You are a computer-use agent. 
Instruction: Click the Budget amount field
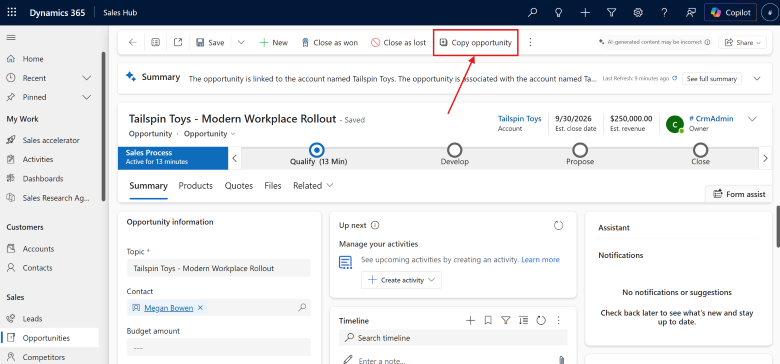point(219,347)
